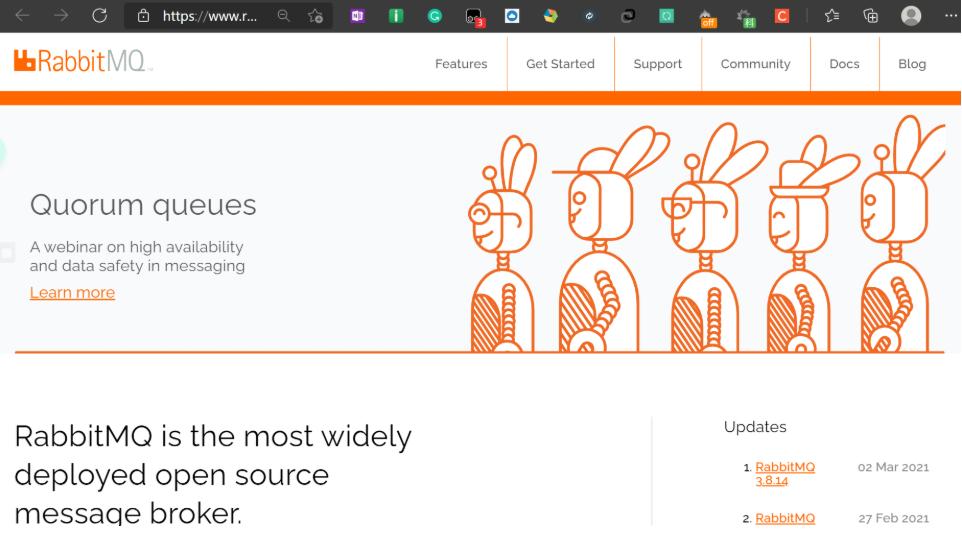Click the multicolor hexagon extension icon
This screenshot has width=962, height=556.
(550, 16)
